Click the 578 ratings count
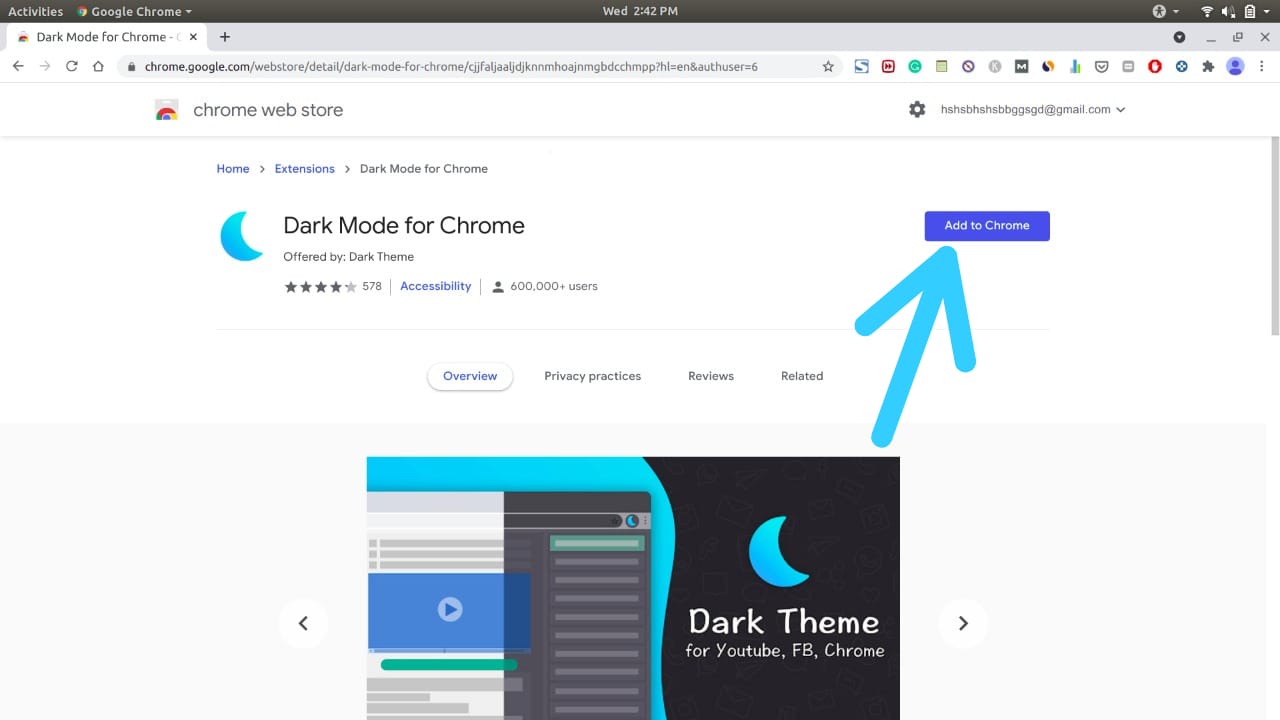Viewport: 1280px width, 720px height. pos(372,286)
